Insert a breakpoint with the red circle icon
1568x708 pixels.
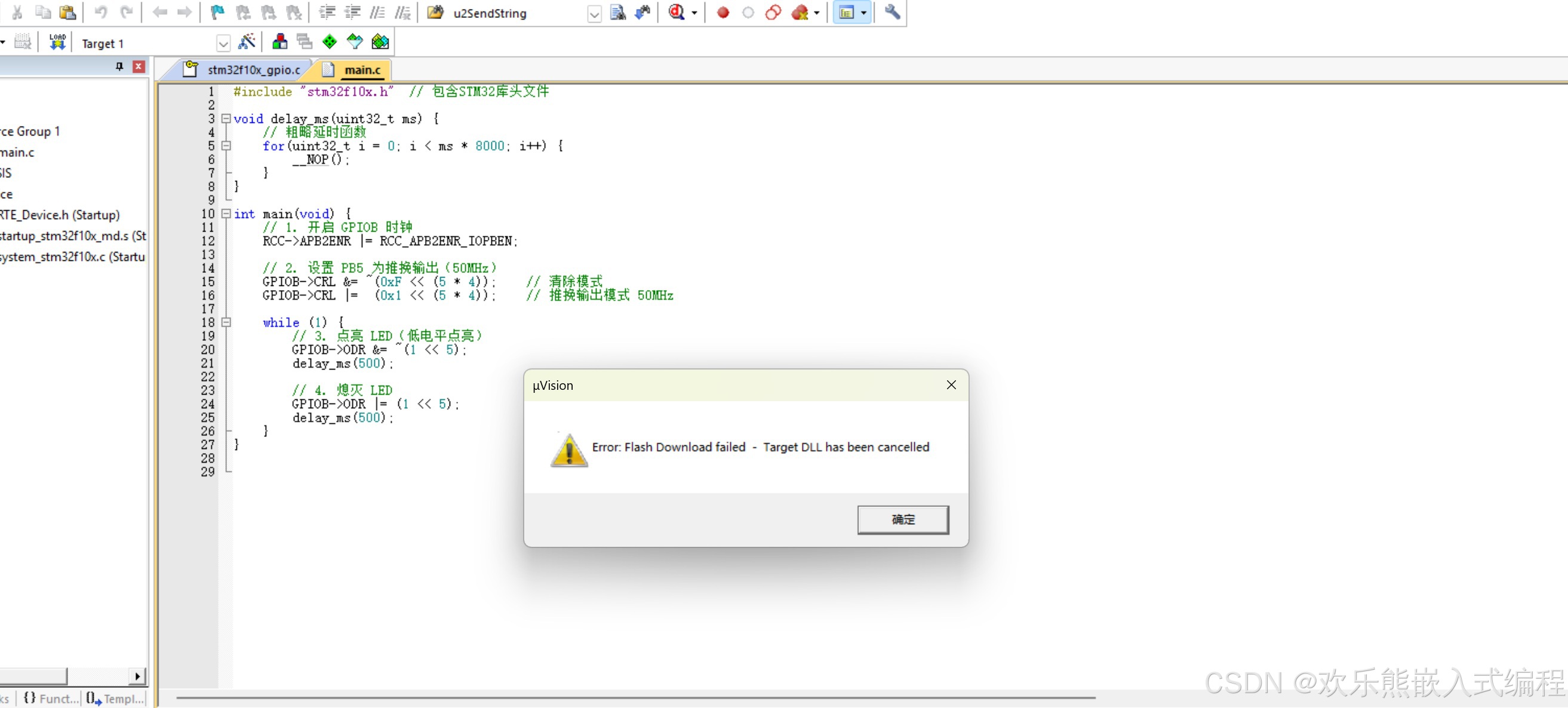point(722,12)
